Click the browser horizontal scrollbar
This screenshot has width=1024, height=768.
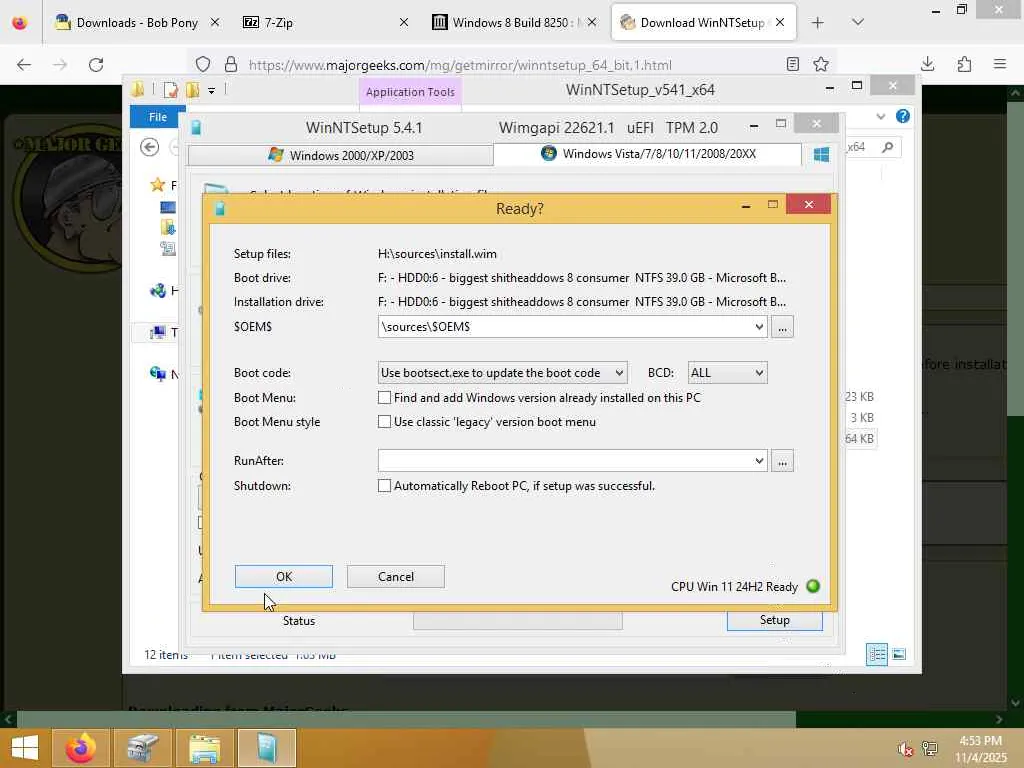tap(406, 720)
